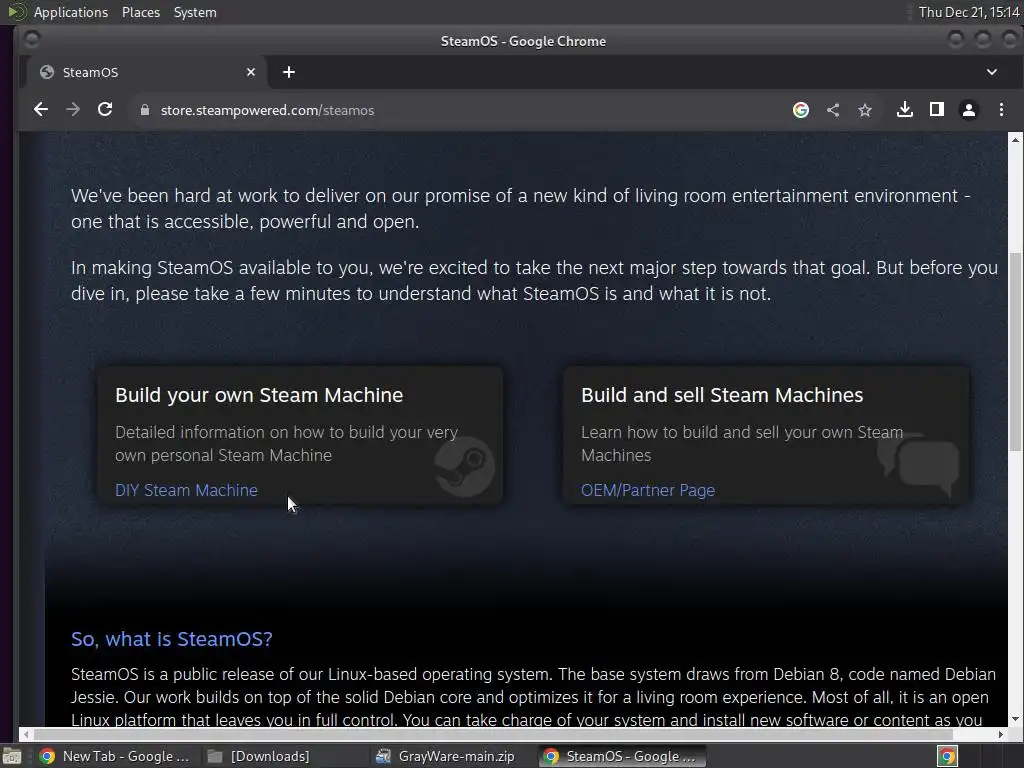This screenshot has height=768, width=1024.
Task: Open the OEM/Partner Page link
Action: (x=648, y=490)
